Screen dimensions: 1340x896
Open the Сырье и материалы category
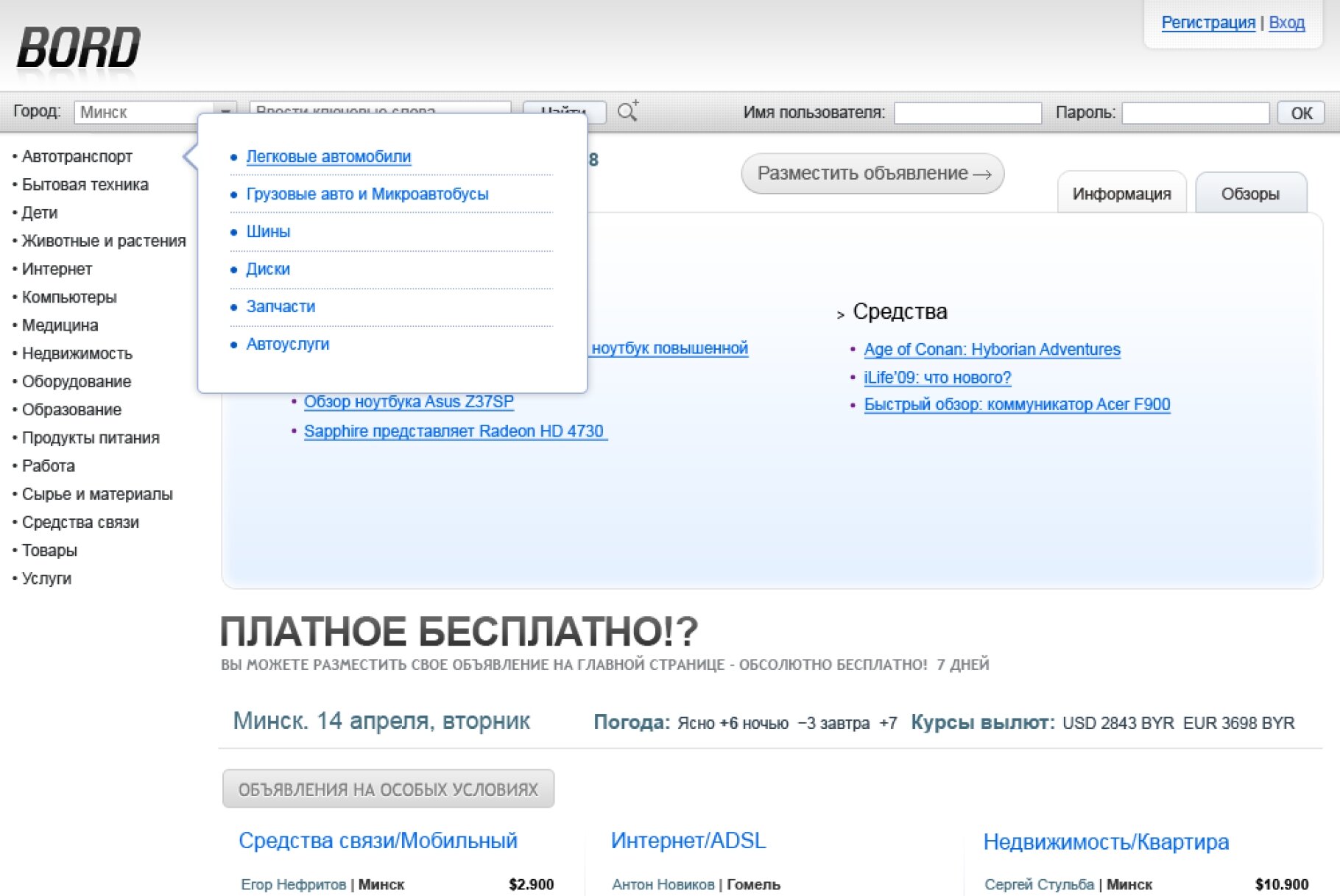(x=97, y=495)
